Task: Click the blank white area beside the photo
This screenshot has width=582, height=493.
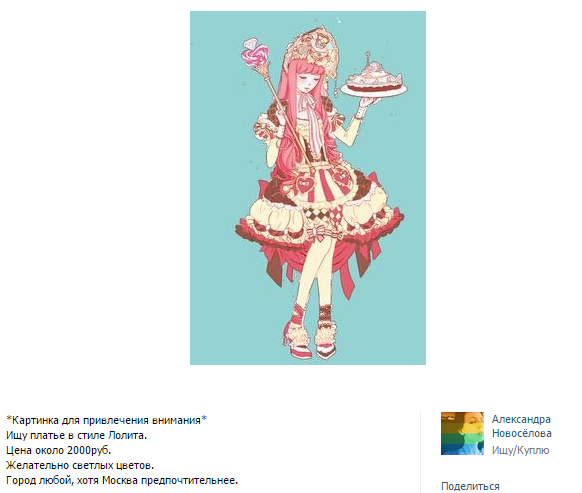Action: coord(93,186)
